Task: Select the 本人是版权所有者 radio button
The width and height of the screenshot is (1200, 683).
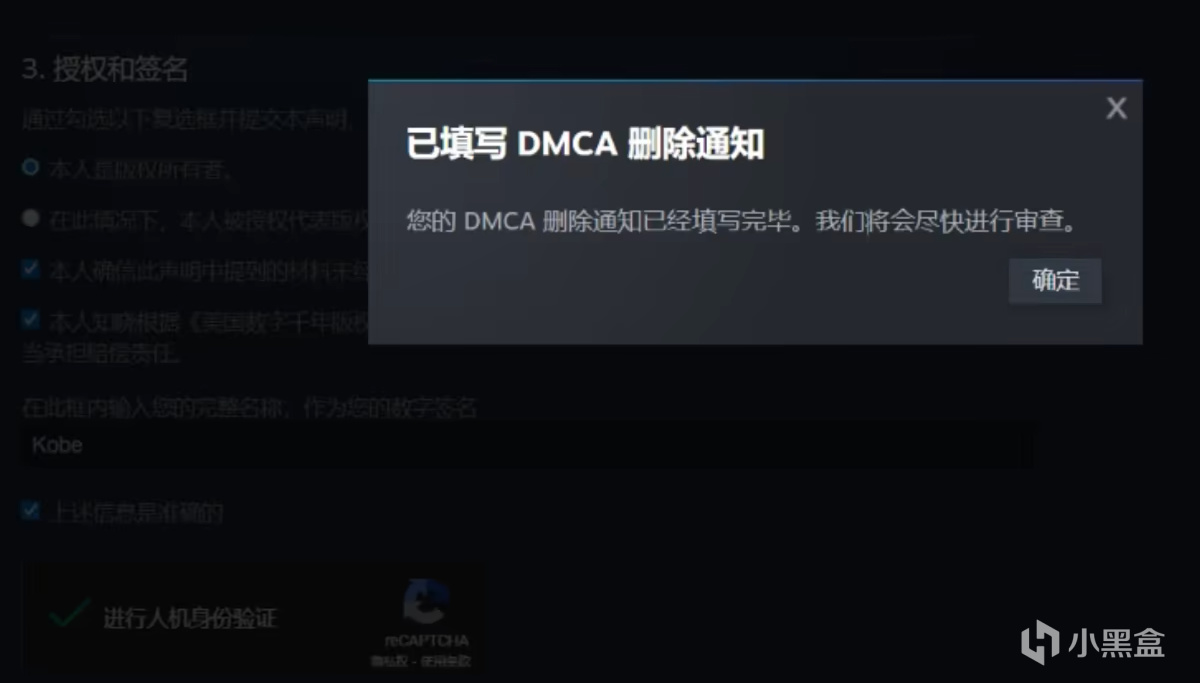Action: point(31,167)
